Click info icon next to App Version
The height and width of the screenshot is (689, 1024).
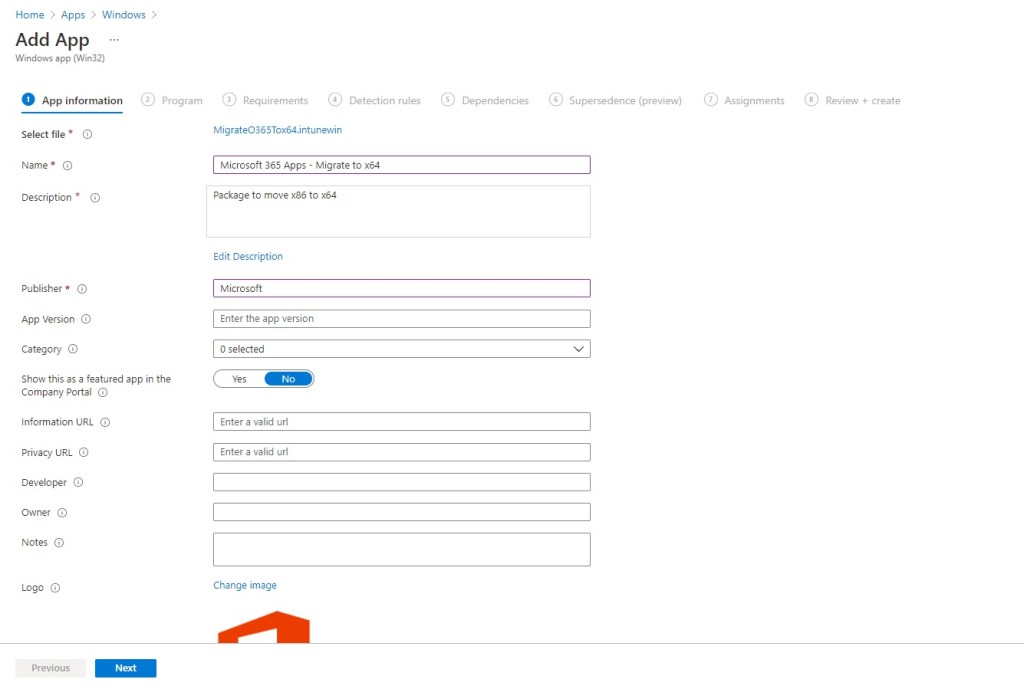point(86,319)
